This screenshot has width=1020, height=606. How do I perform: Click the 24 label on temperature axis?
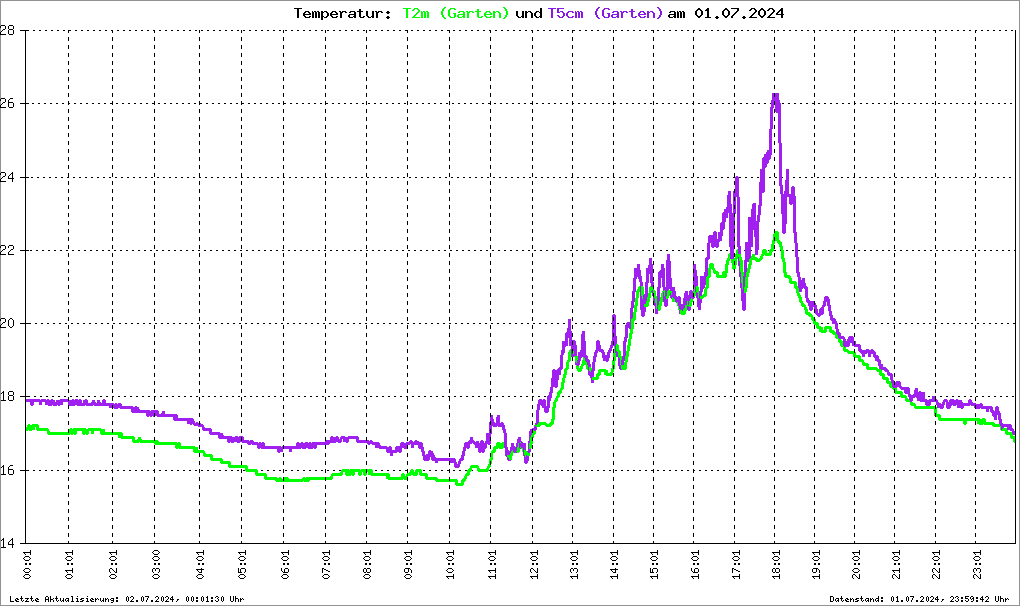click(x=8, y=177)
